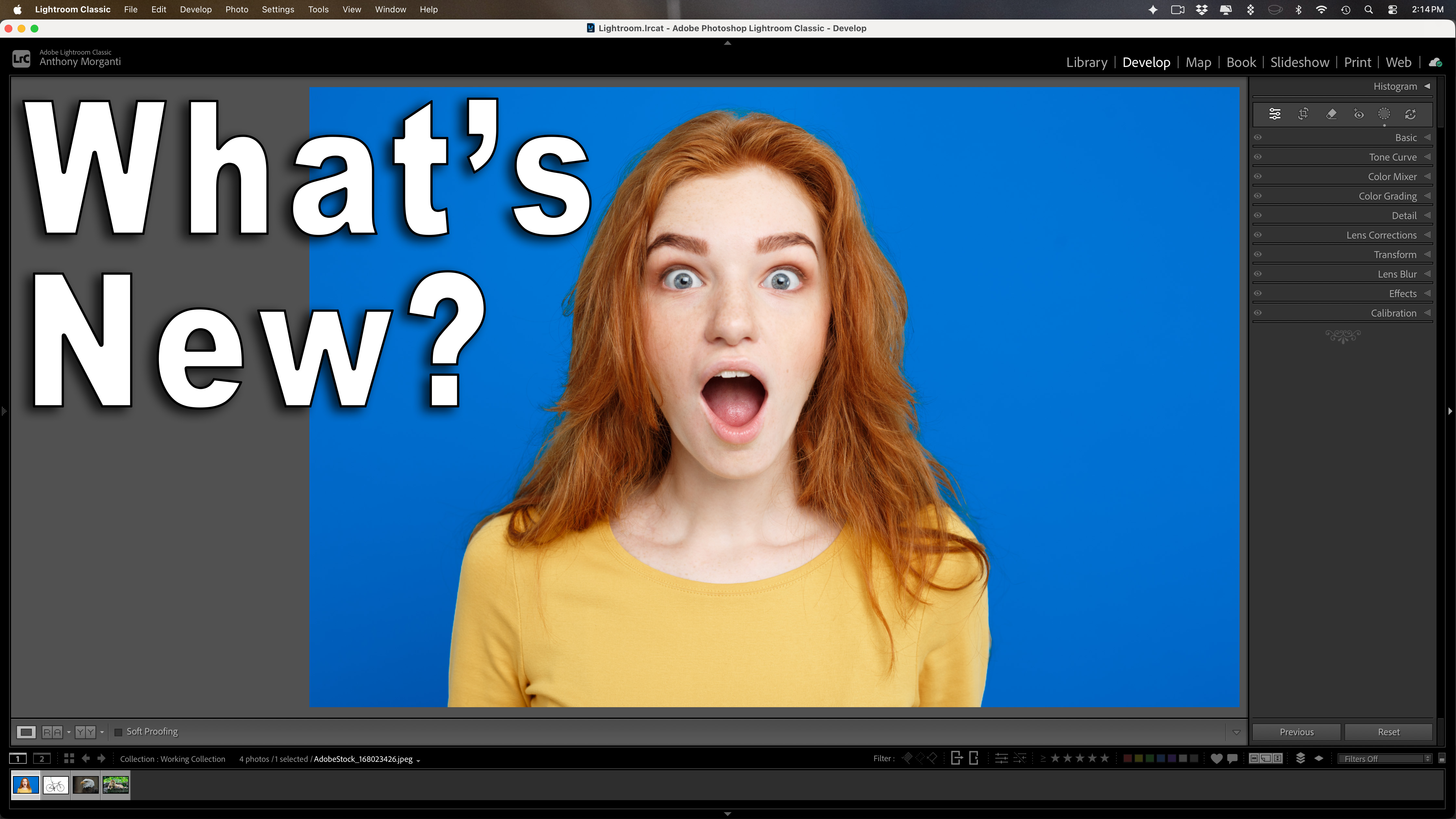Filter by unflagged photos icon
This screenshot has width=1456, height=819.
pyautogui.click(x=920, y=758)
